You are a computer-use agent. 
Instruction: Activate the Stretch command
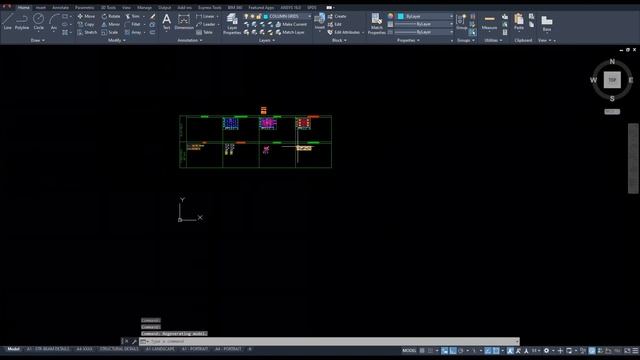[87, 32]
